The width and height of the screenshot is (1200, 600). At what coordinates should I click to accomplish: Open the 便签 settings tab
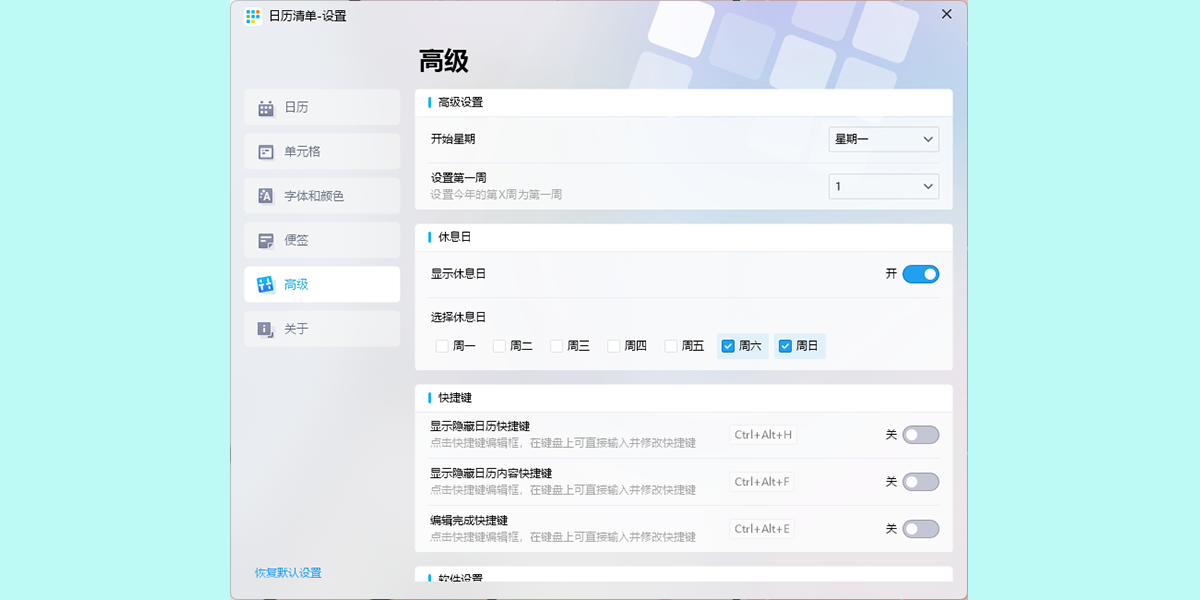[x=322, y=240]
